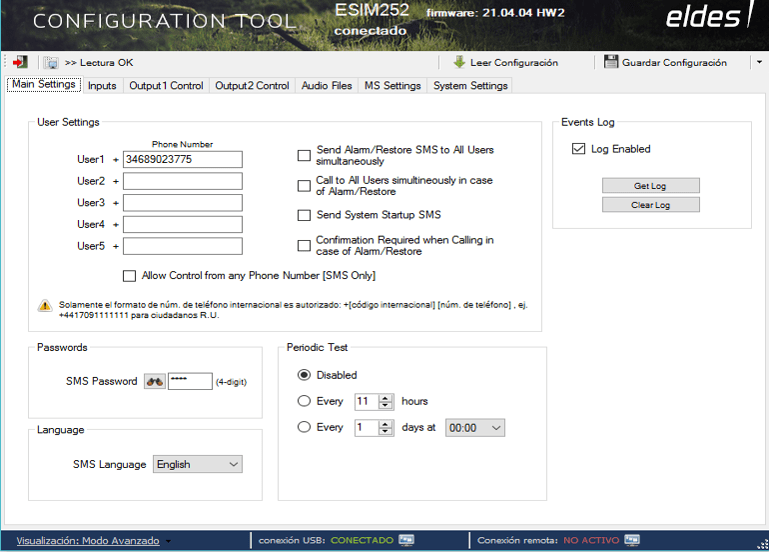Image resolution: width=769 pixels, height=552 pixels.
Task: Increase the days spinner value
Action: tap(386, 424)
